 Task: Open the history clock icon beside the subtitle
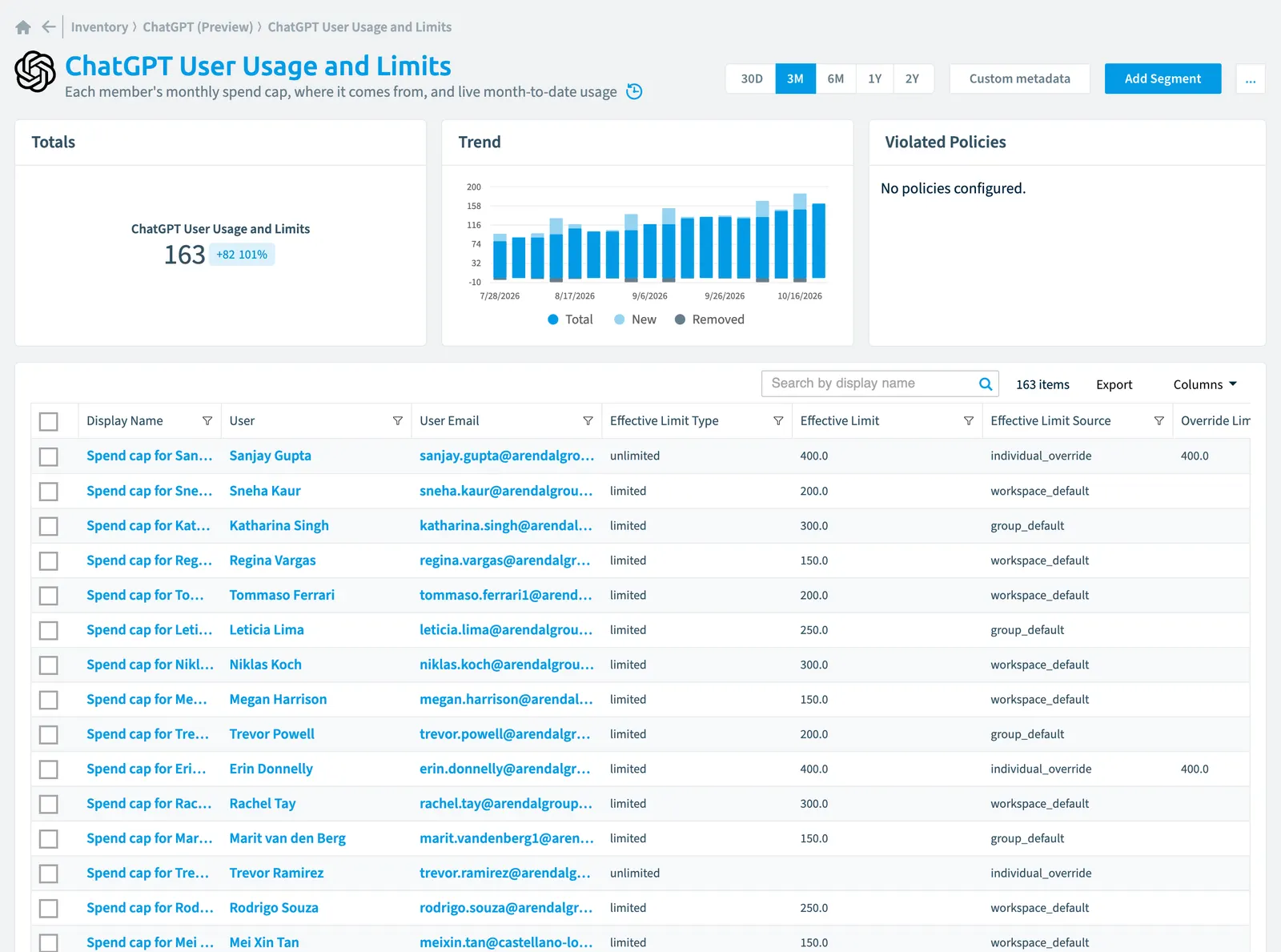point(634,91)
